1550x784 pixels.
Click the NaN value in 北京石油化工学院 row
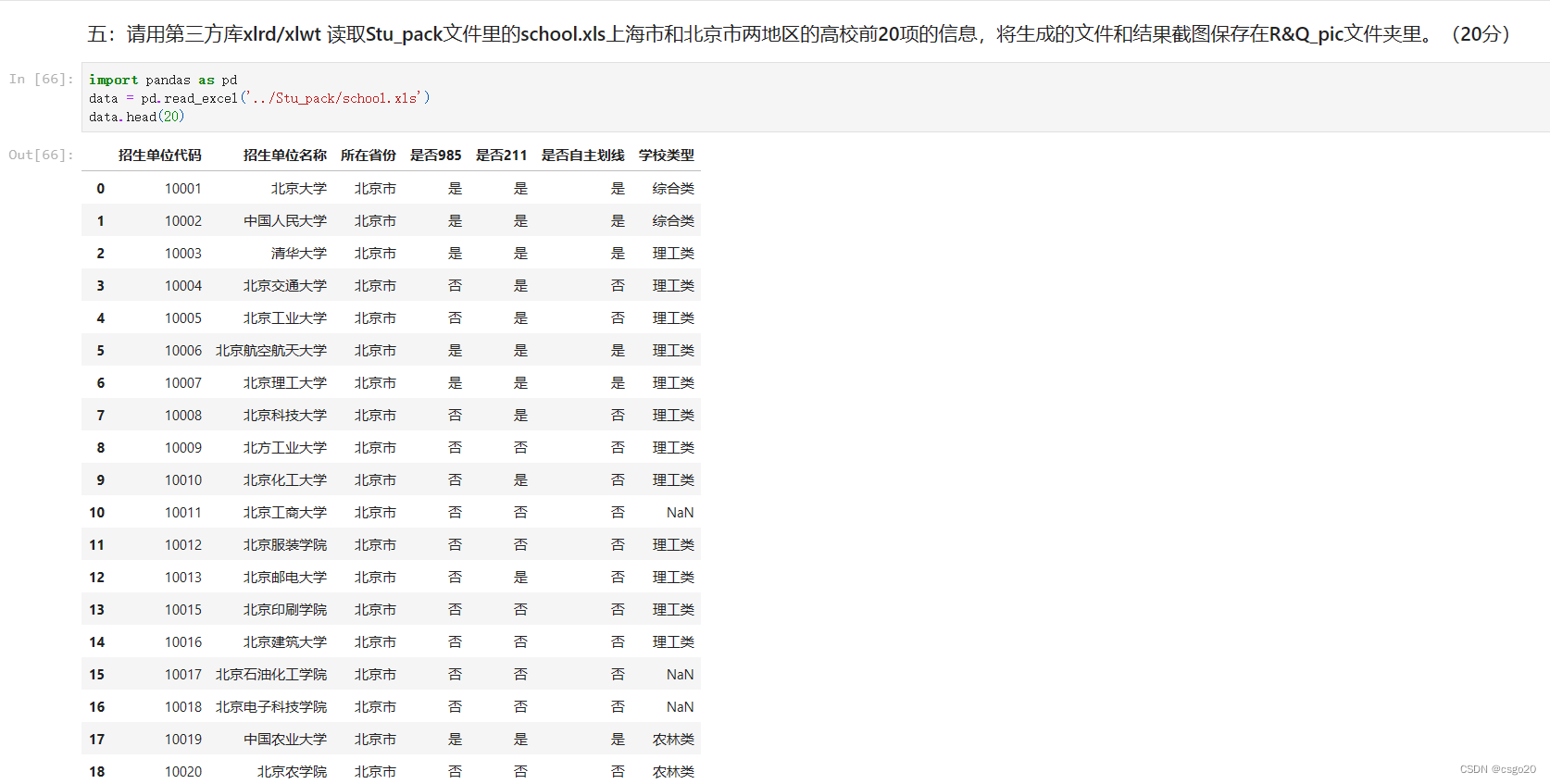point(680,675)
